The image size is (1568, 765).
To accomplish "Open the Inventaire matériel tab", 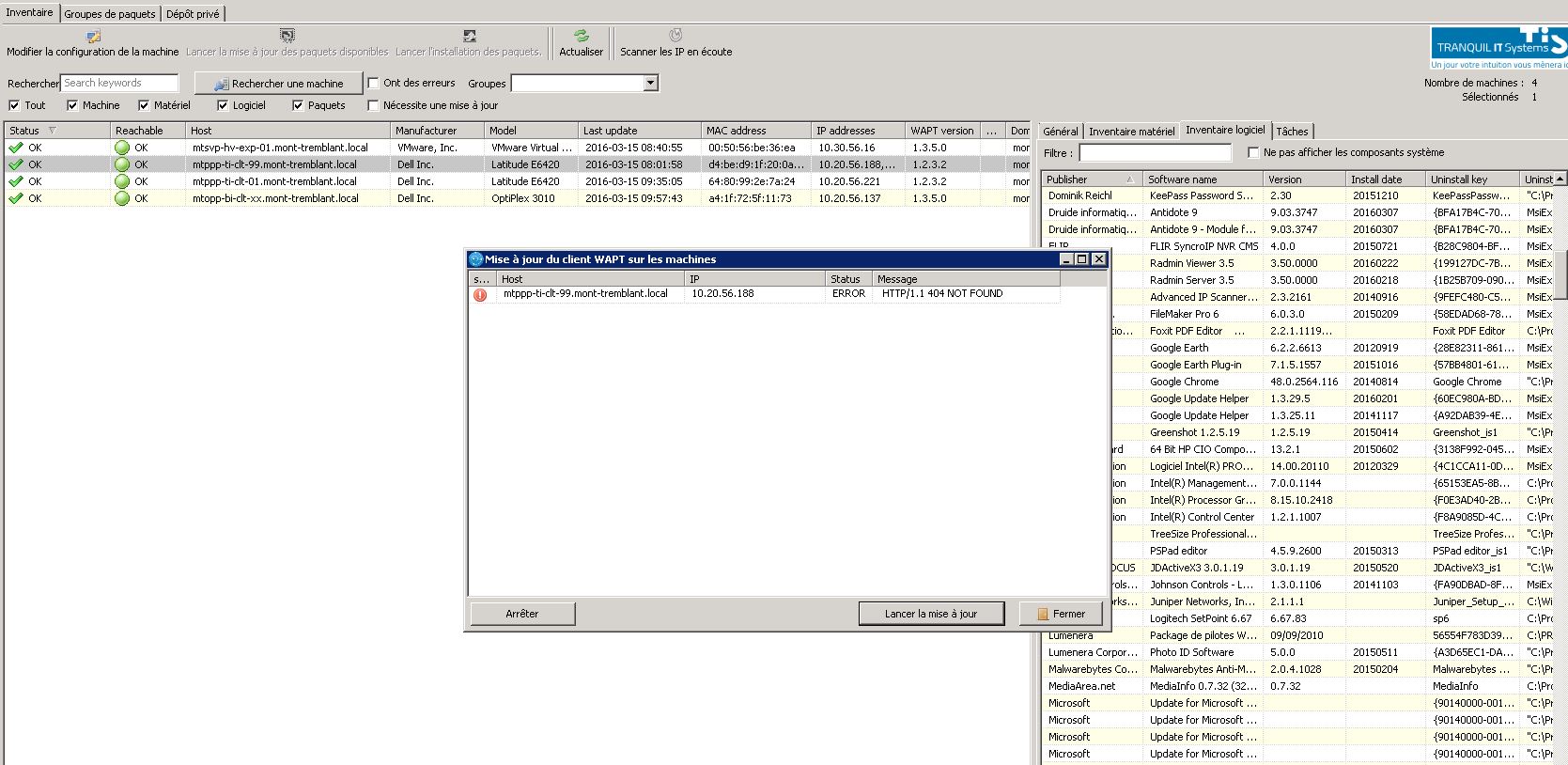I will [x=1131, y=132].
